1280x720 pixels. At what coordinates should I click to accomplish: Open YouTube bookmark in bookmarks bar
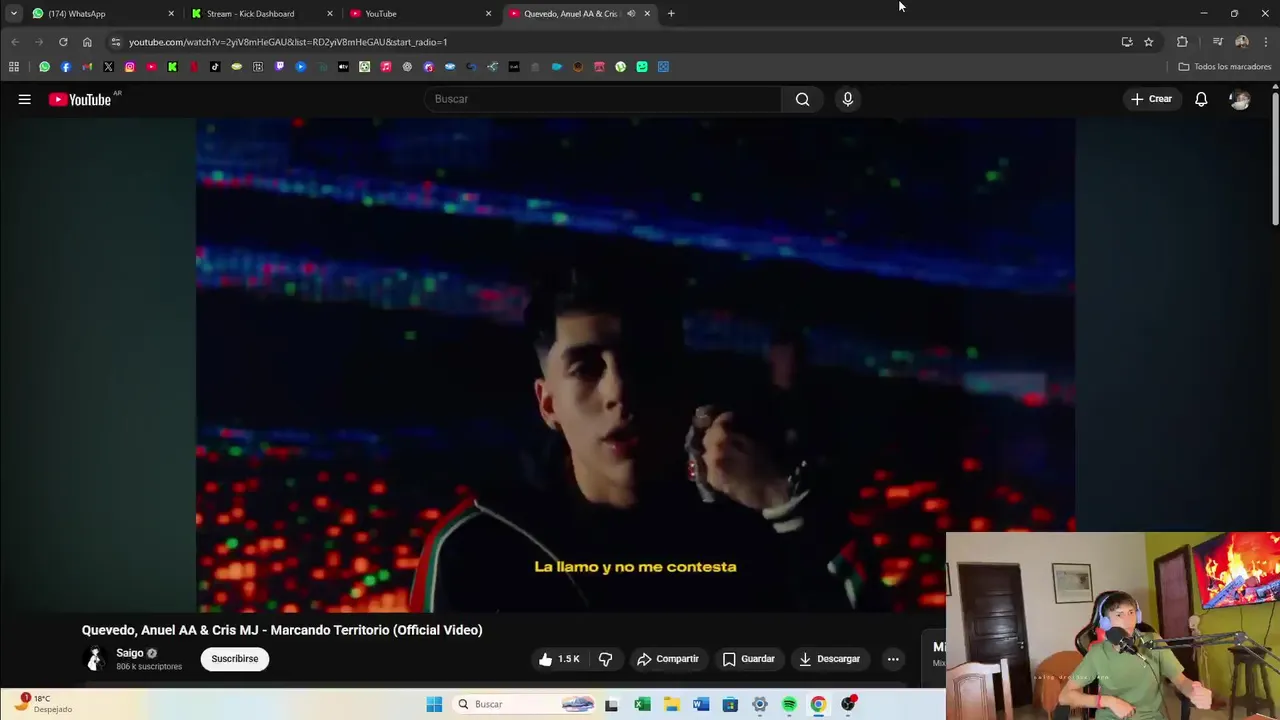pyautogui.click(x=151, y=67)
